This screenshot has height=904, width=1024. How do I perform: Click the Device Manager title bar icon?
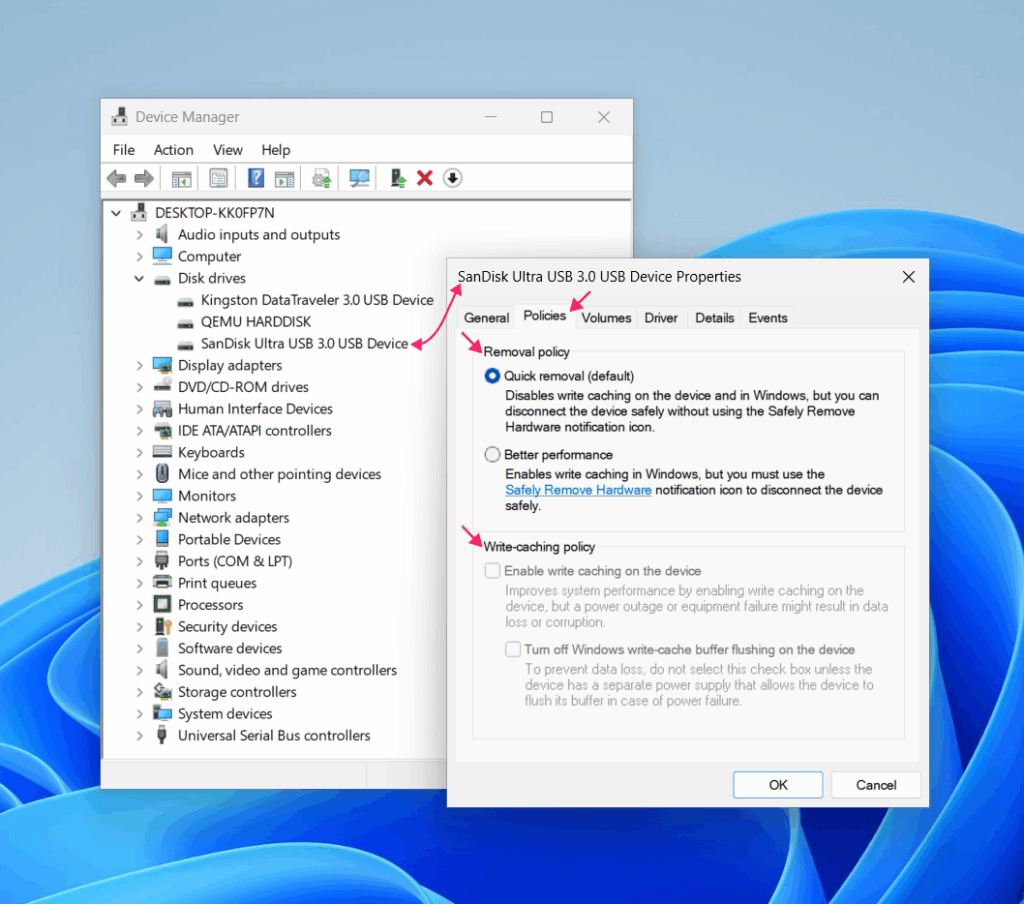(120, 116)
